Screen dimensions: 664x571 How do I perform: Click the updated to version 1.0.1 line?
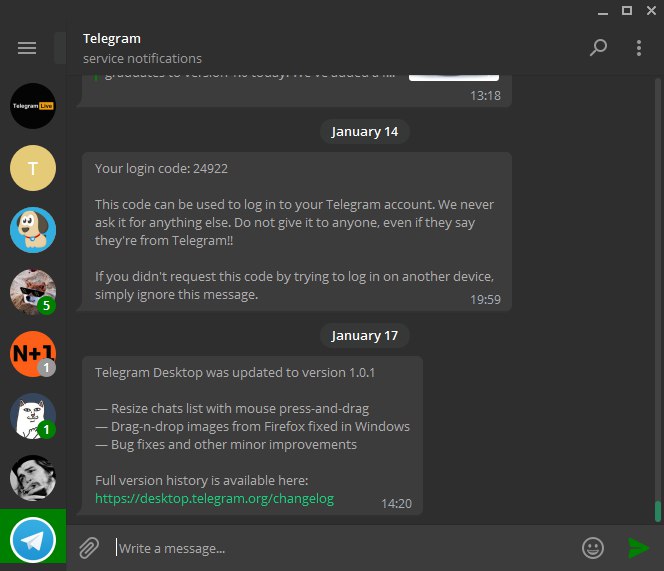point(235,373)
